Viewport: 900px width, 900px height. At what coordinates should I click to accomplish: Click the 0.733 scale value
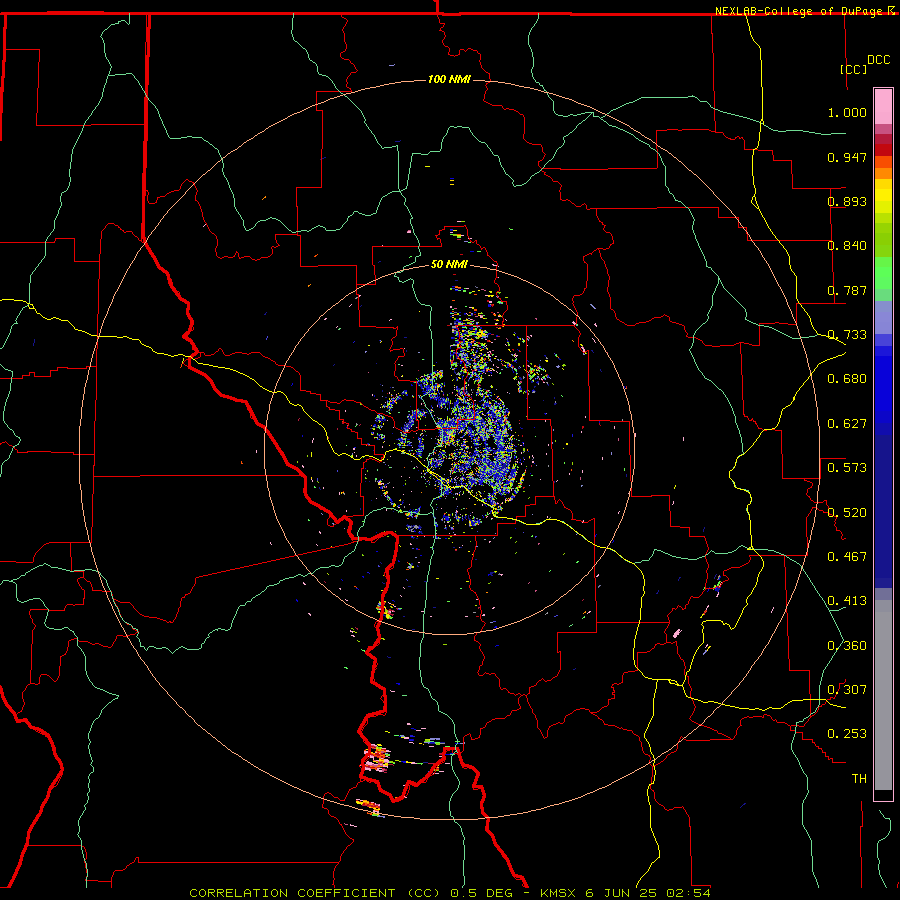click(x=847, y=335)
